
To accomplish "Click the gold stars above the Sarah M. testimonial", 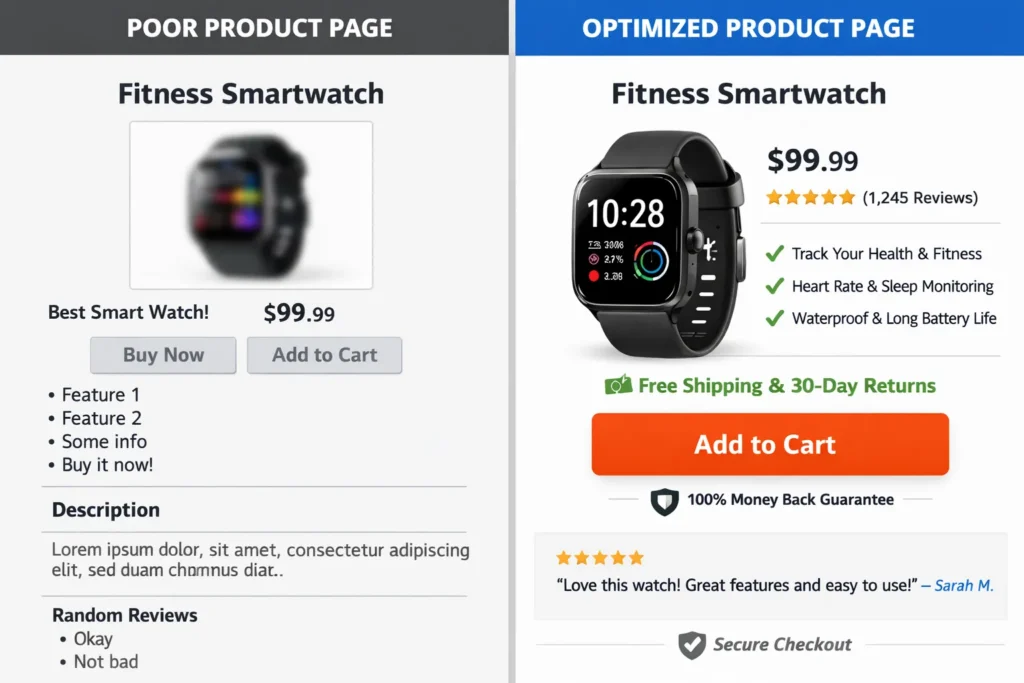I will [x=600, y=558].
